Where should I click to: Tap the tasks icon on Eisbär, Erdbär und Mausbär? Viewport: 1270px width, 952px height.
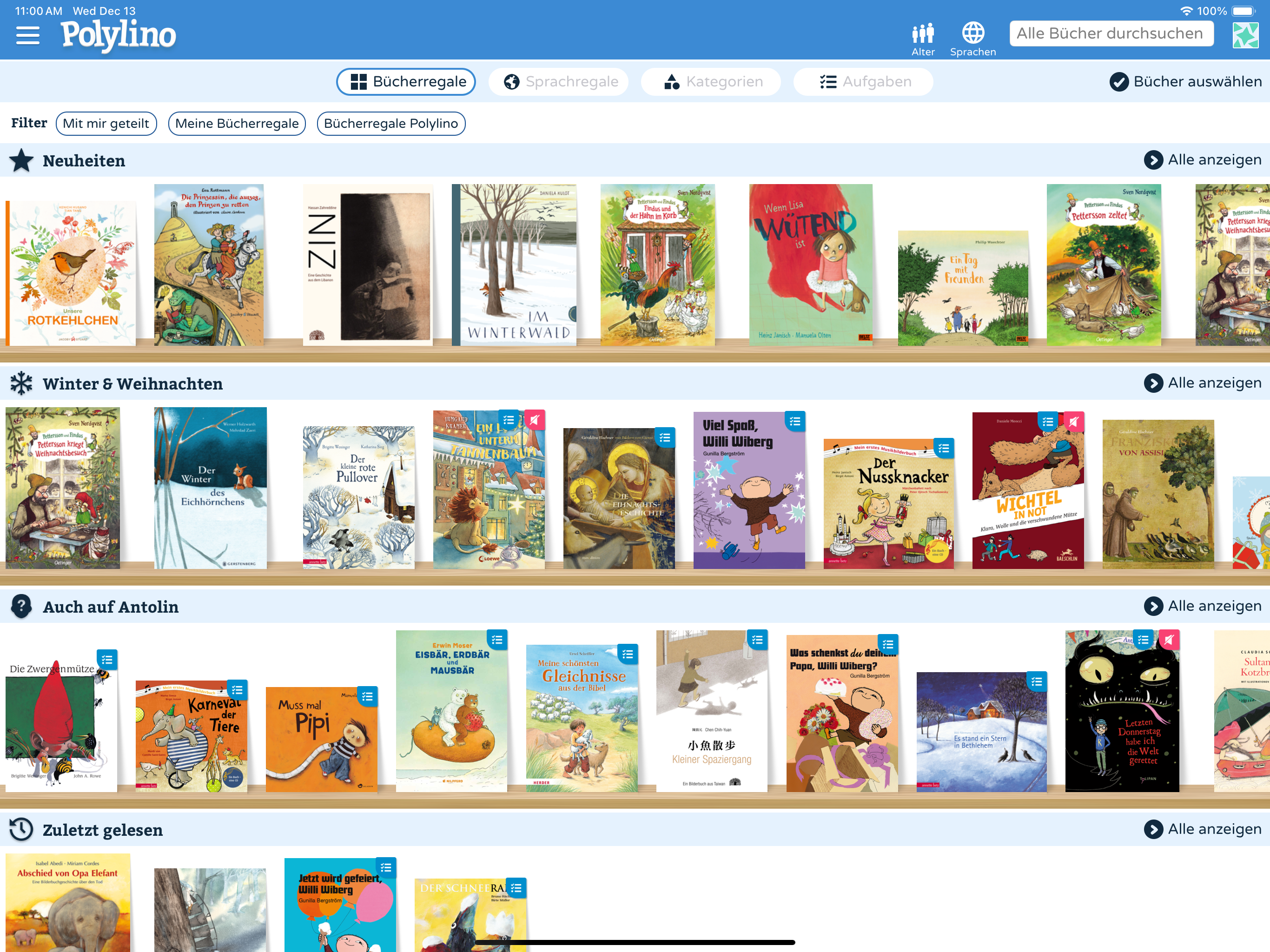tap(497, 640)
